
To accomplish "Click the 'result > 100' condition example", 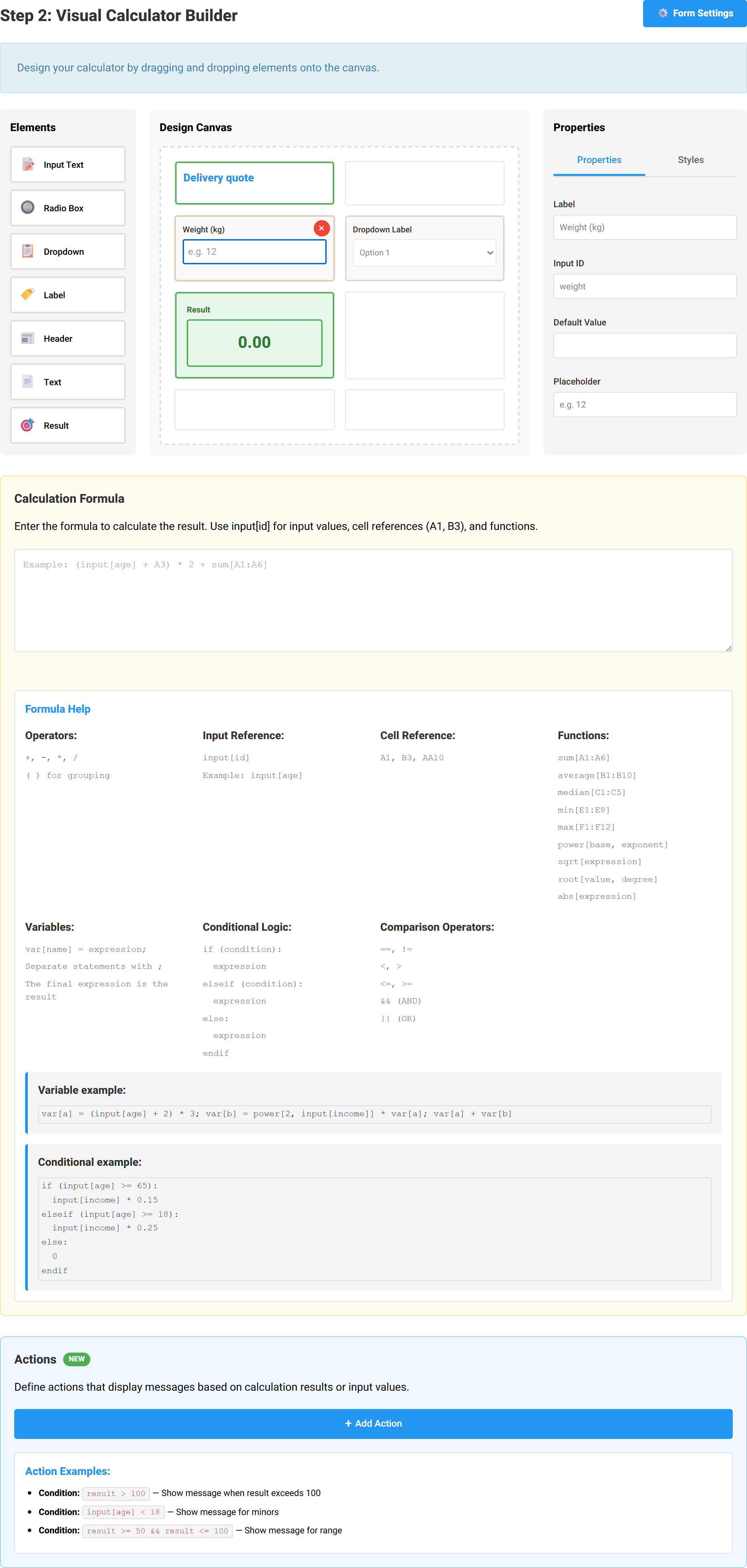I will tap(116, 1493).
